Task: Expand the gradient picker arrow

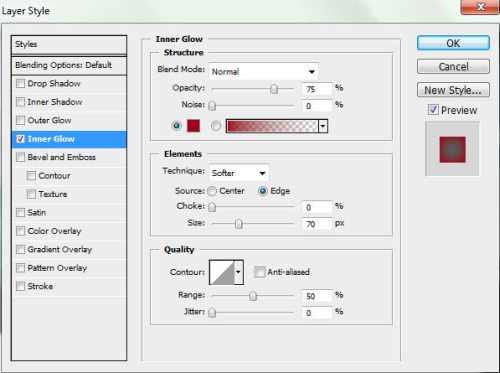Action: tap(323, 126)
